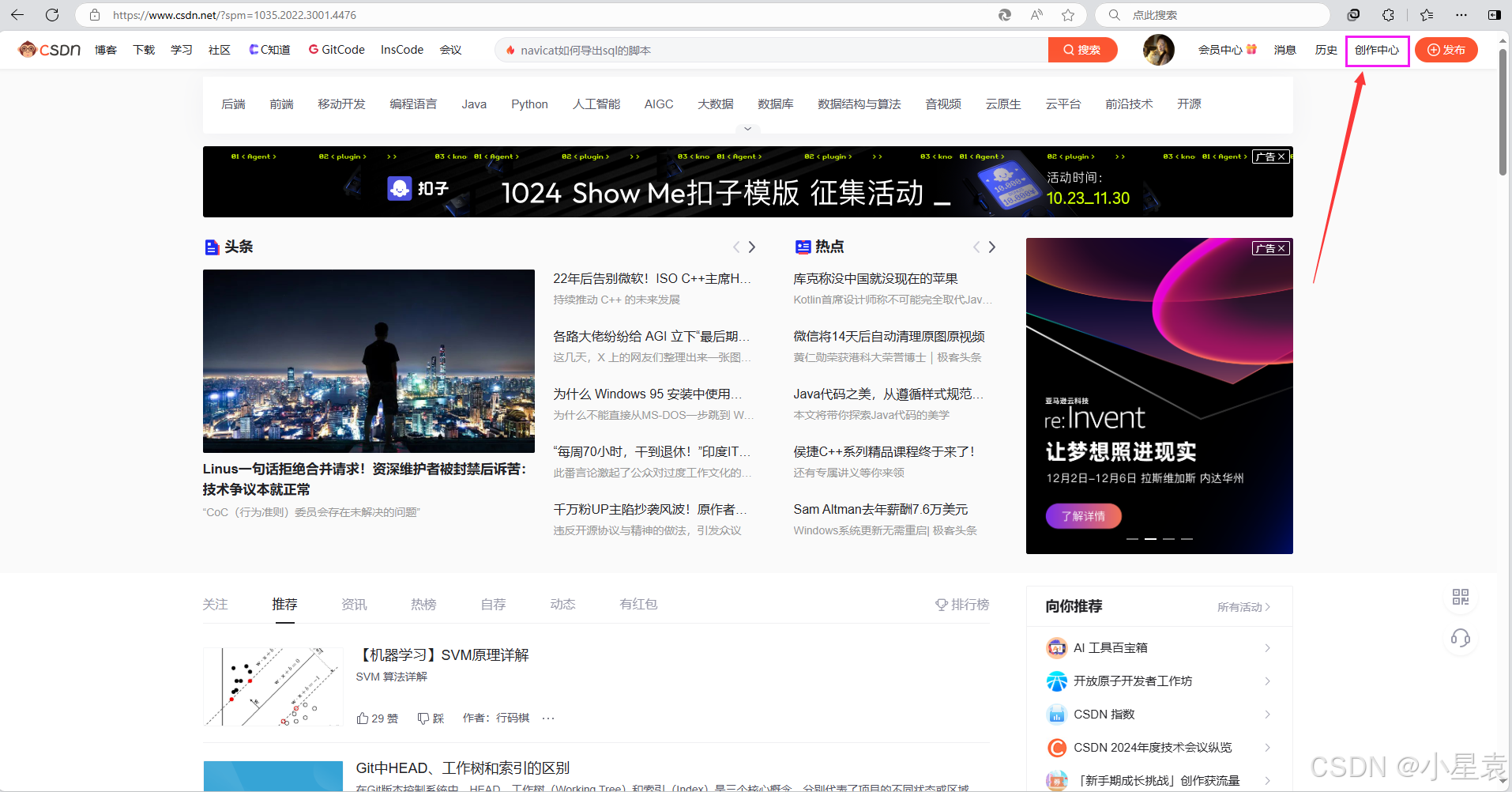Go to previous 头条 page arrow
The height and width of the screenshot is (792, 1512).
[736, 247]
